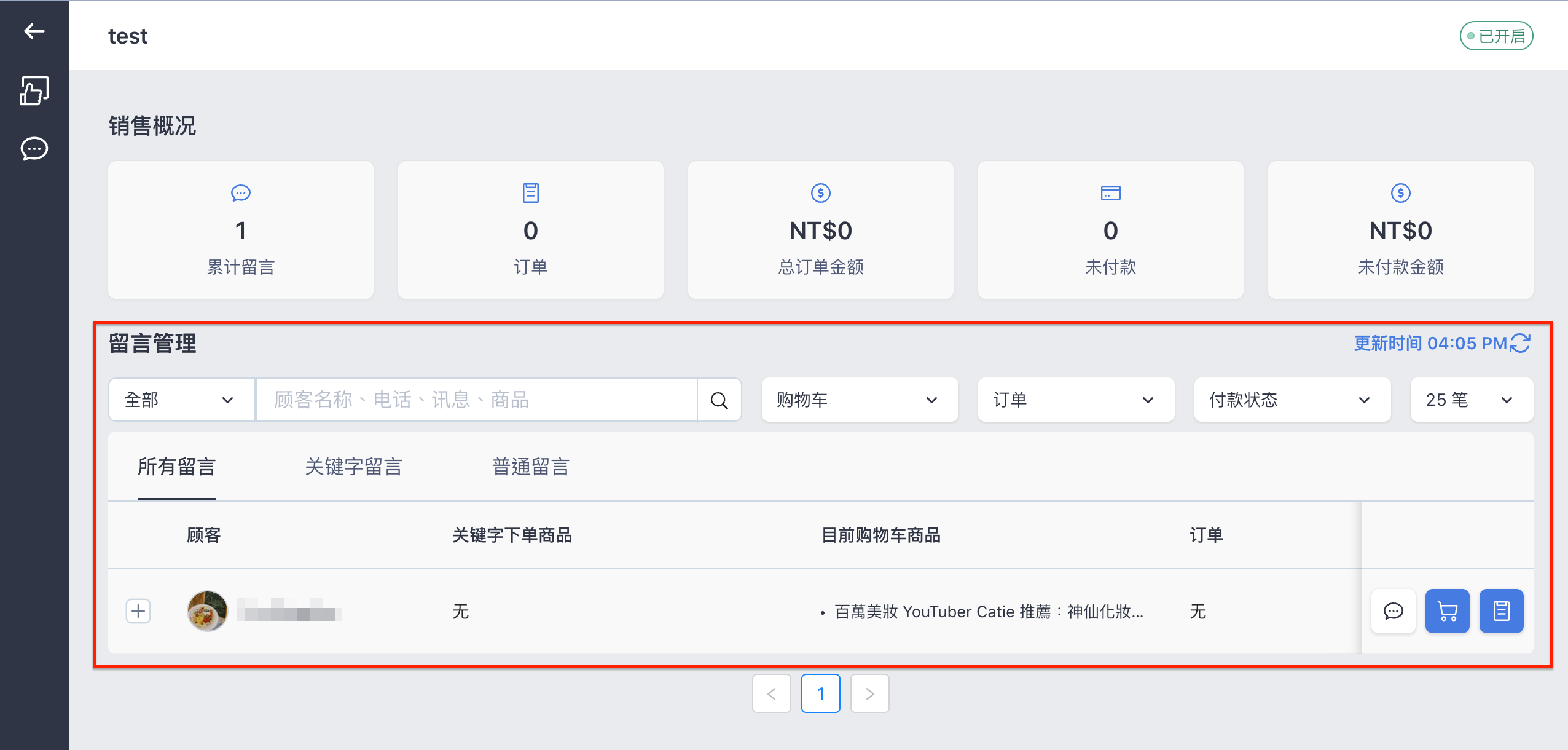
Task: Select page 1 in pagination
Action: click(820, 694)
